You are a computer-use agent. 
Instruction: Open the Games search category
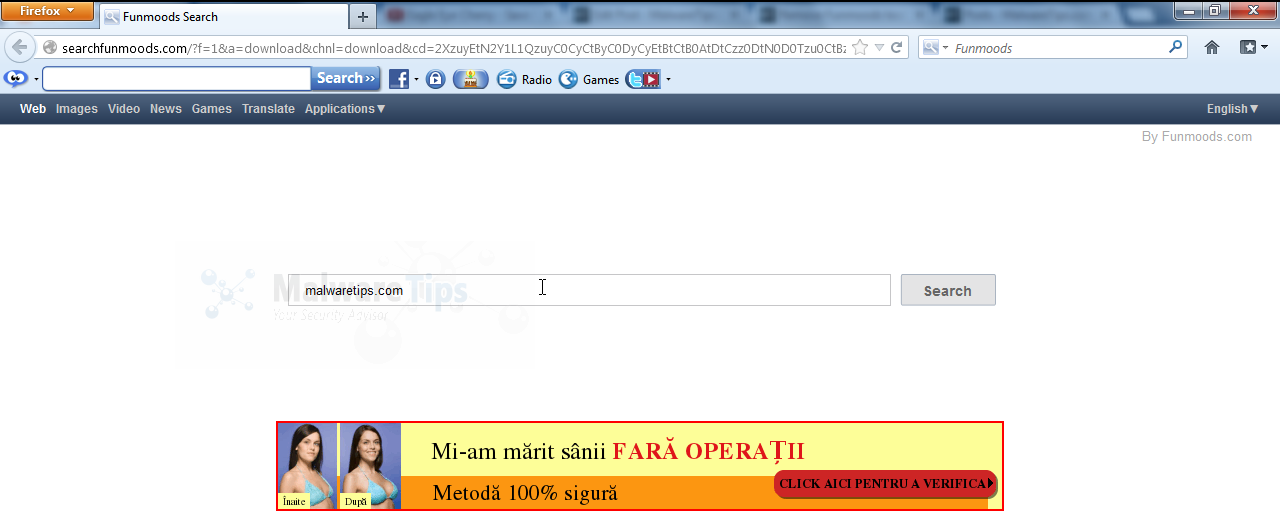coord(212,109)
